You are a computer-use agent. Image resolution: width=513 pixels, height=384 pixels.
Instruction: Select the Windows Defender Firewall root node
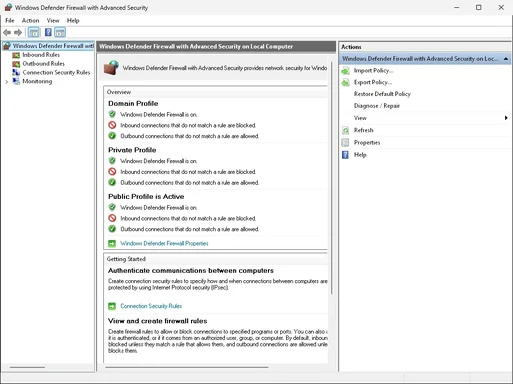(53, 46)
